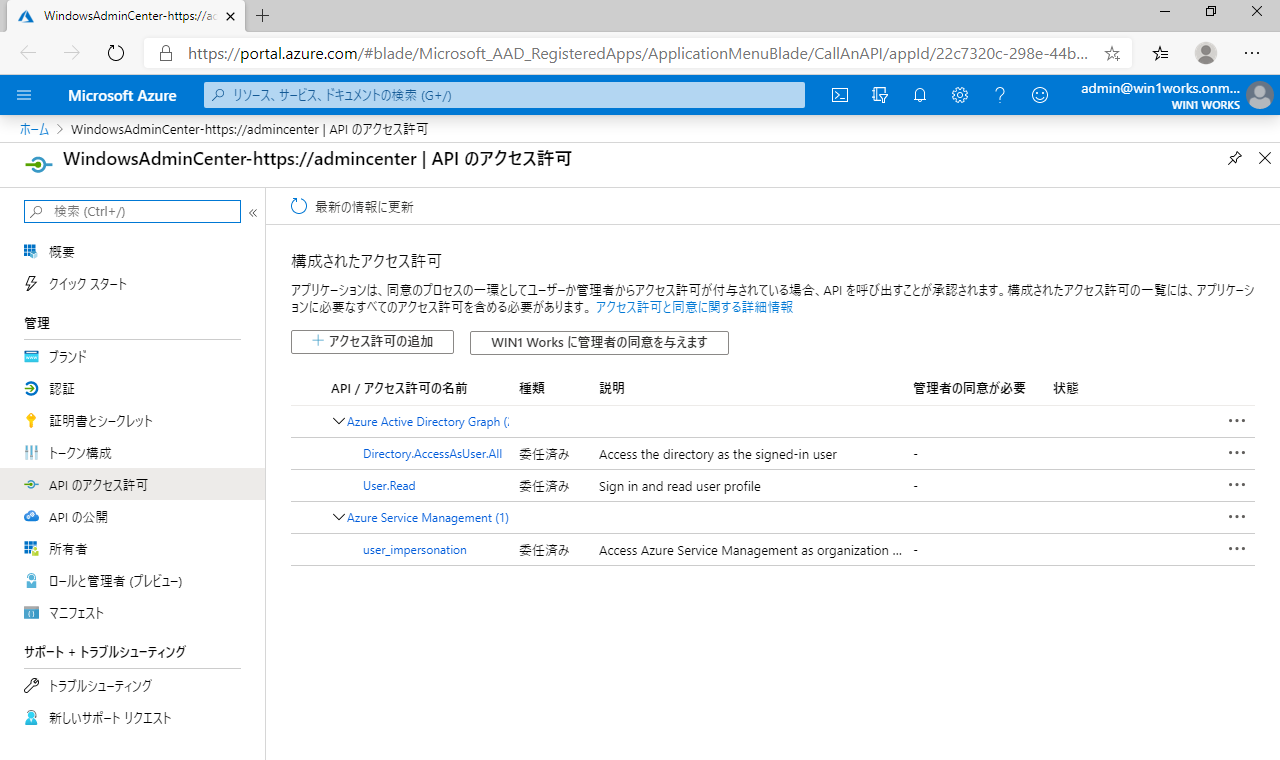Viewport: 1280px width, 760px height.
Task: Select API のアクセス許可 menu item
Action: [x=132, y=484]
